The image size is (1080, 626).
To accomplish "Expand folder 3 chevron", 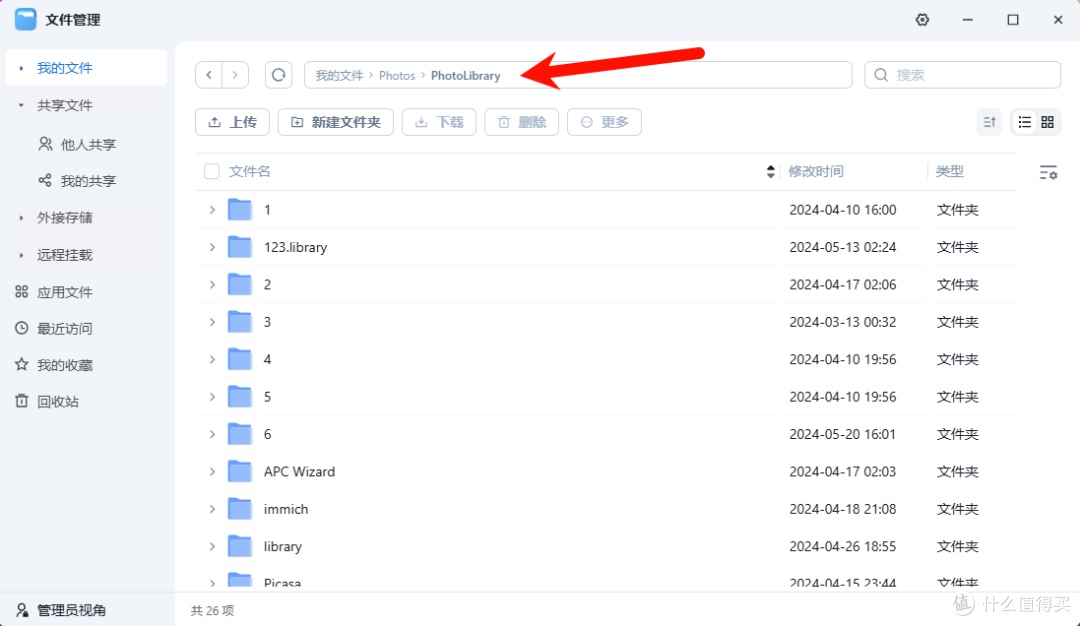I will point(212,322).
